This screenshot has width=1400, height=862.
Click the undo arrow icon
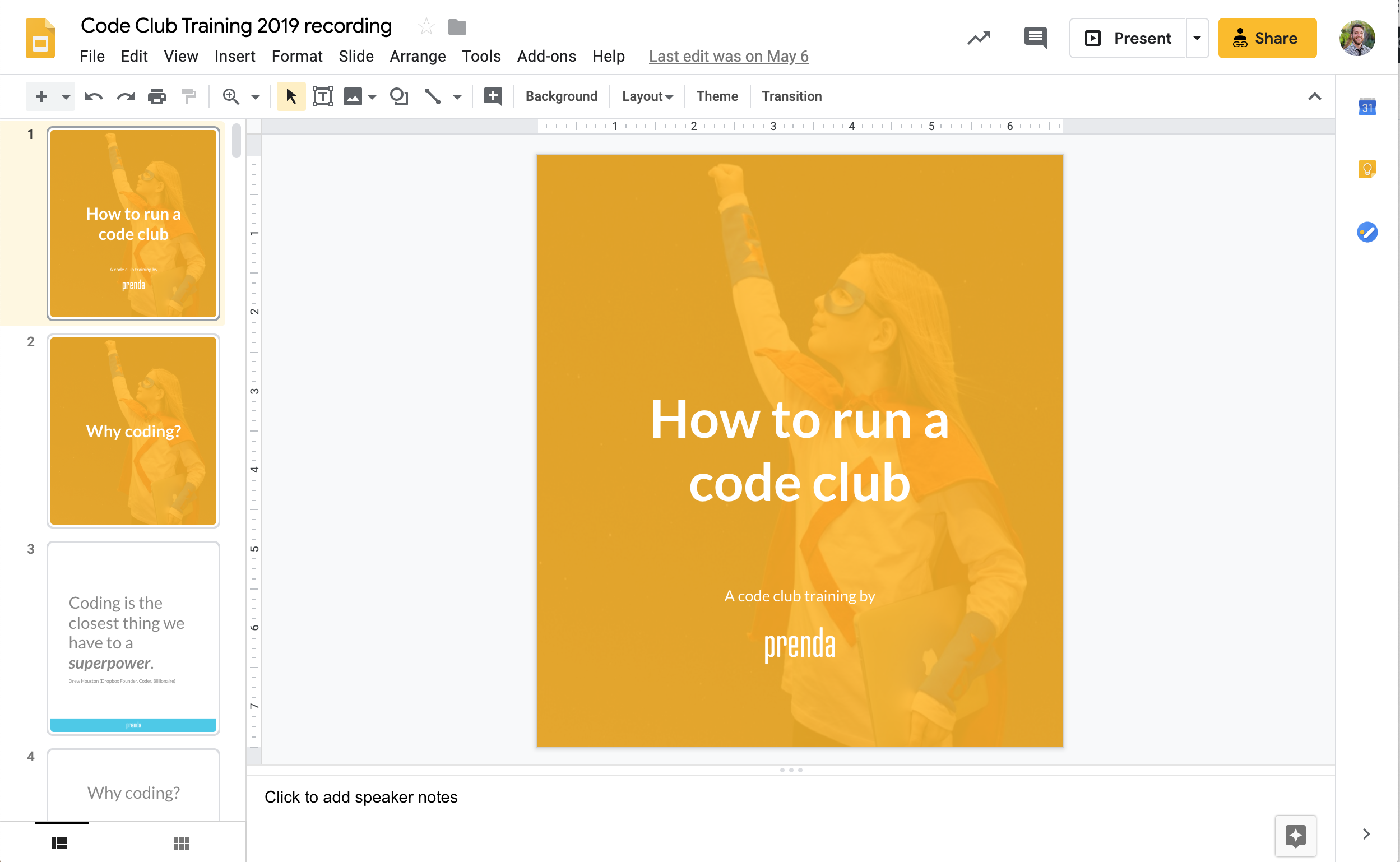(x=94, y=96)
